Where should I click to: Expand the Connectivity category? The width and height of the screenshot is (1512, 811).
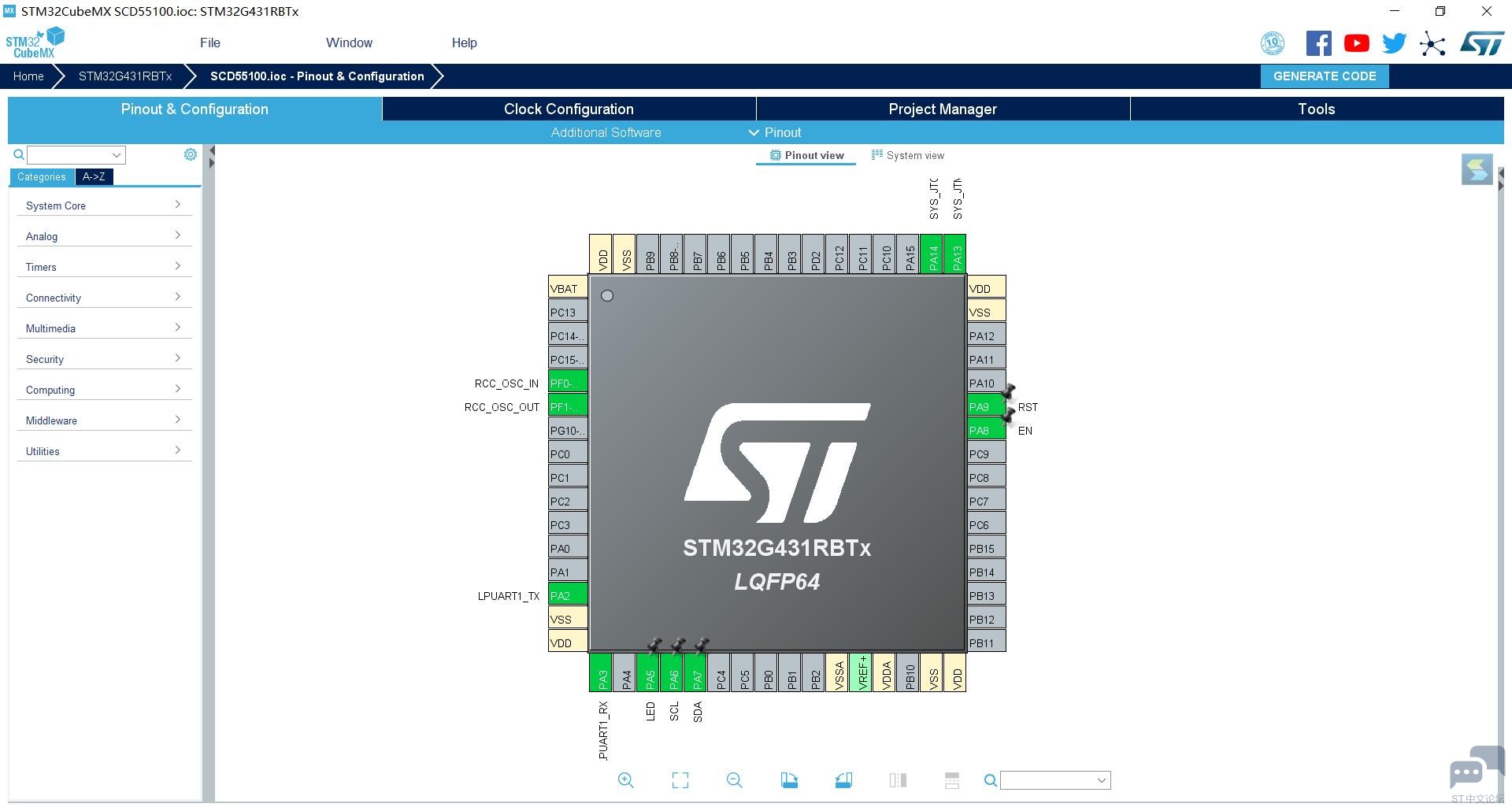coord(104,297)
